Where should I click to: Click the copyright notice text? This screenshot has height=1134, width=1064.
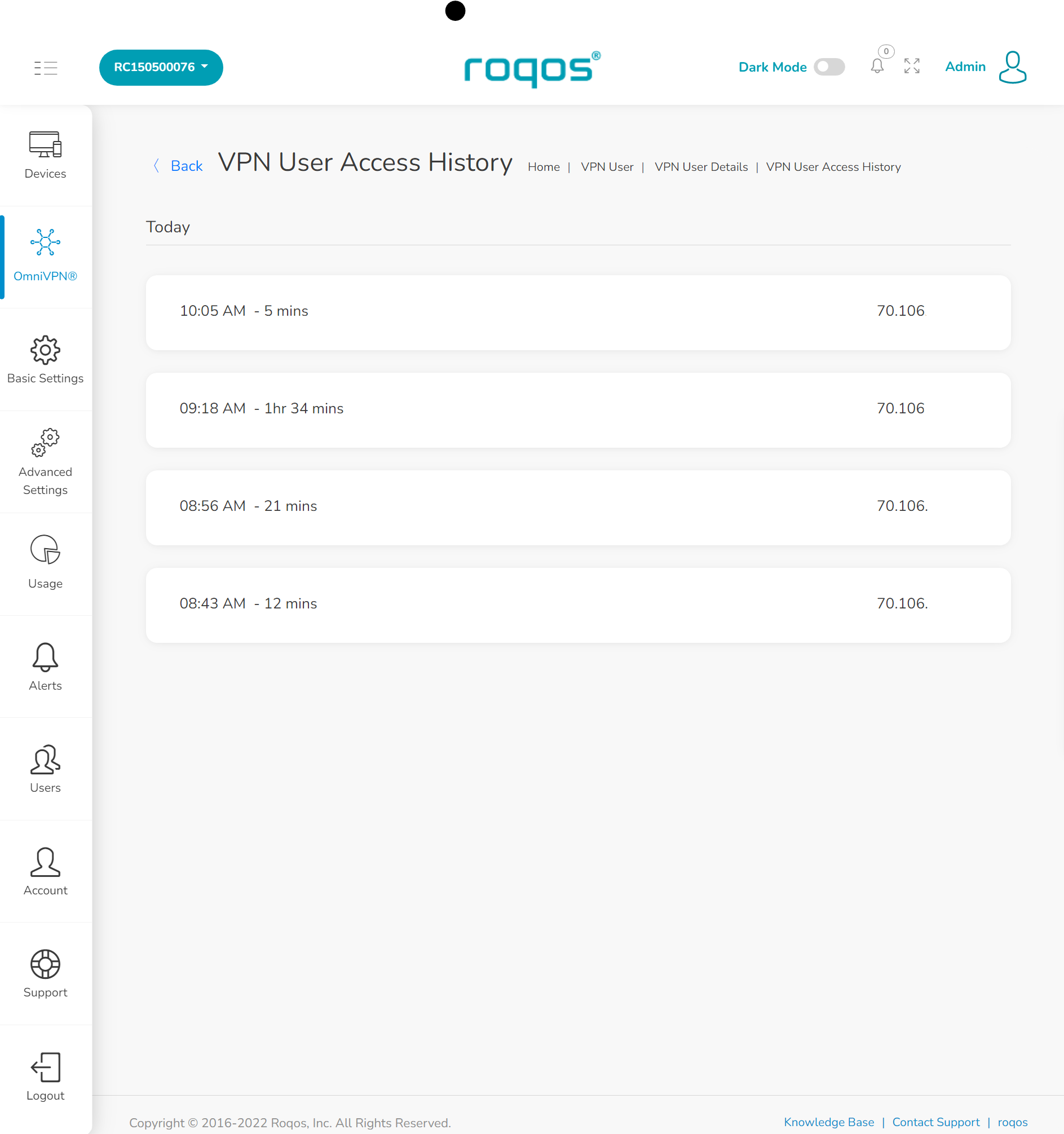[x=290, y=1123]
